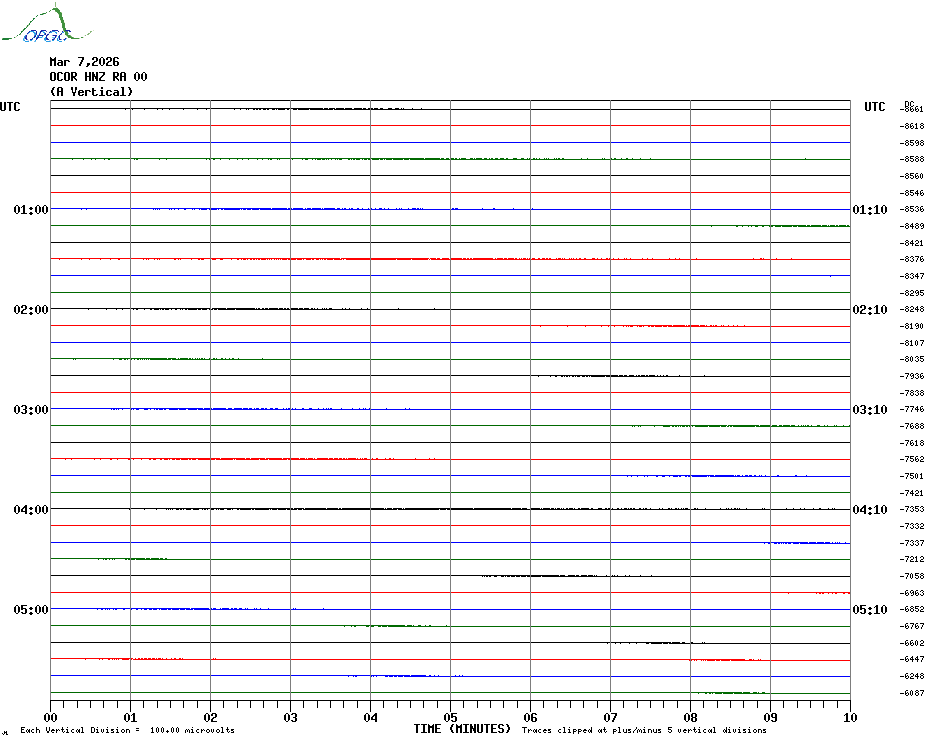The image size is (930, 744).
Task: Click the left 02:00 UTC hour label
Action: coord(31,310)
